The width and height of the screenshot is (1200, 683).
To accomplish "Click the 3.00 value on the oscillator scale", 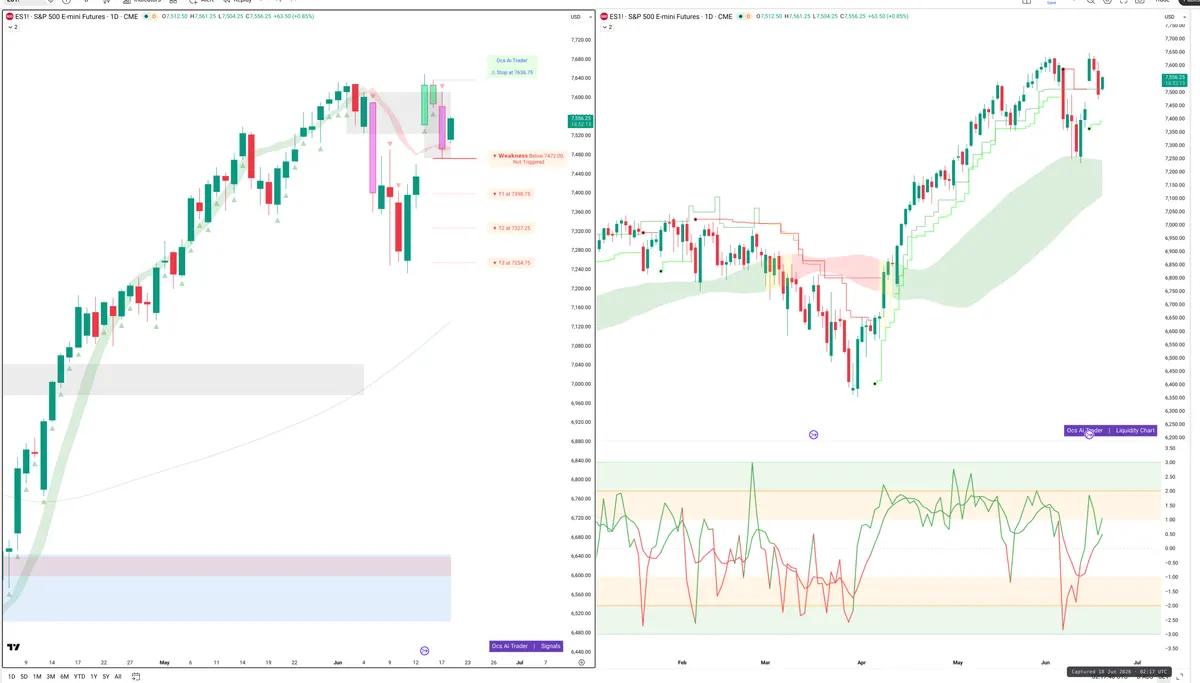I will 1169,462.
